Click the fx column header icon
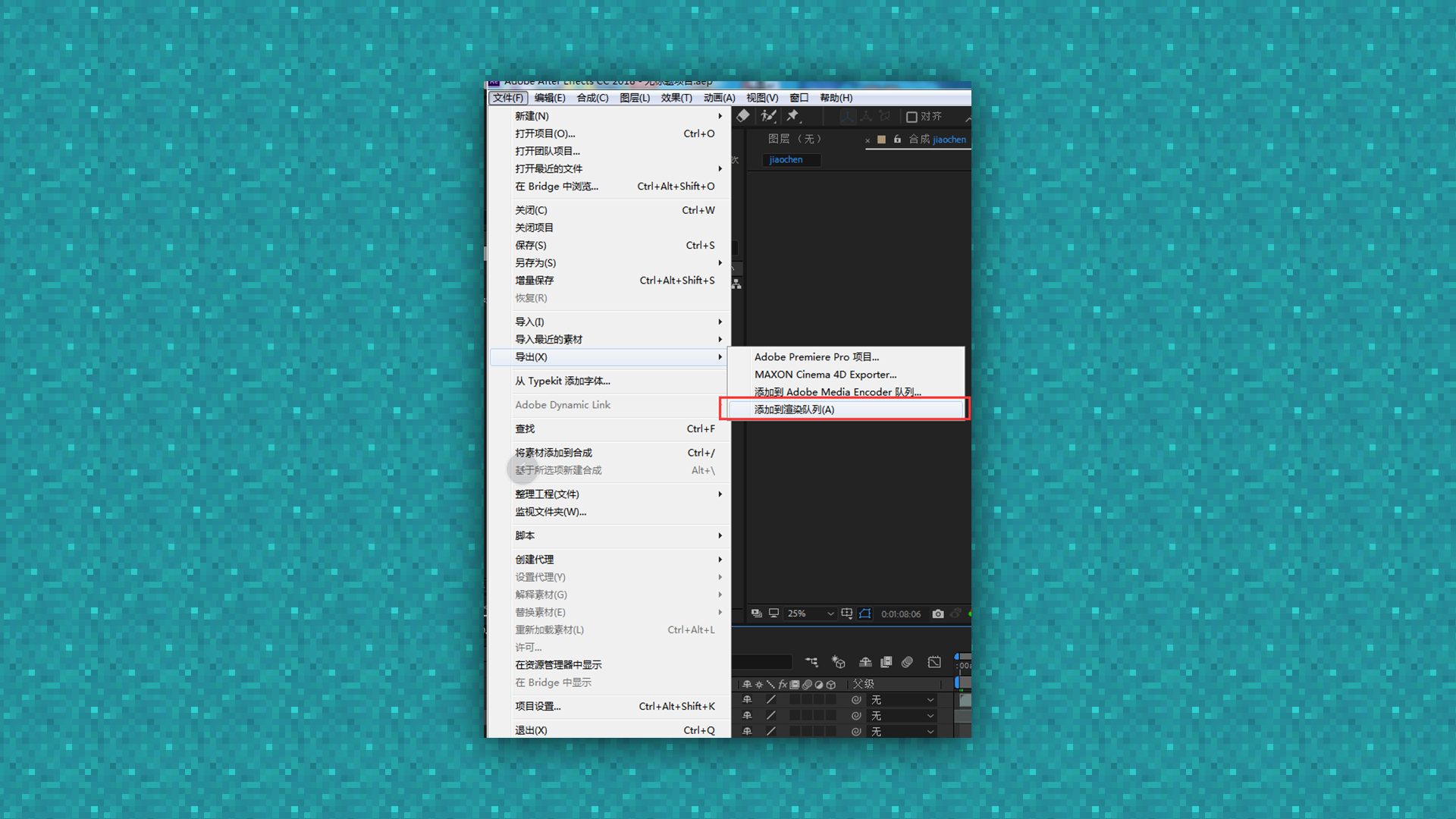This screenshot has height=819, width=1456. click(783, 684)
